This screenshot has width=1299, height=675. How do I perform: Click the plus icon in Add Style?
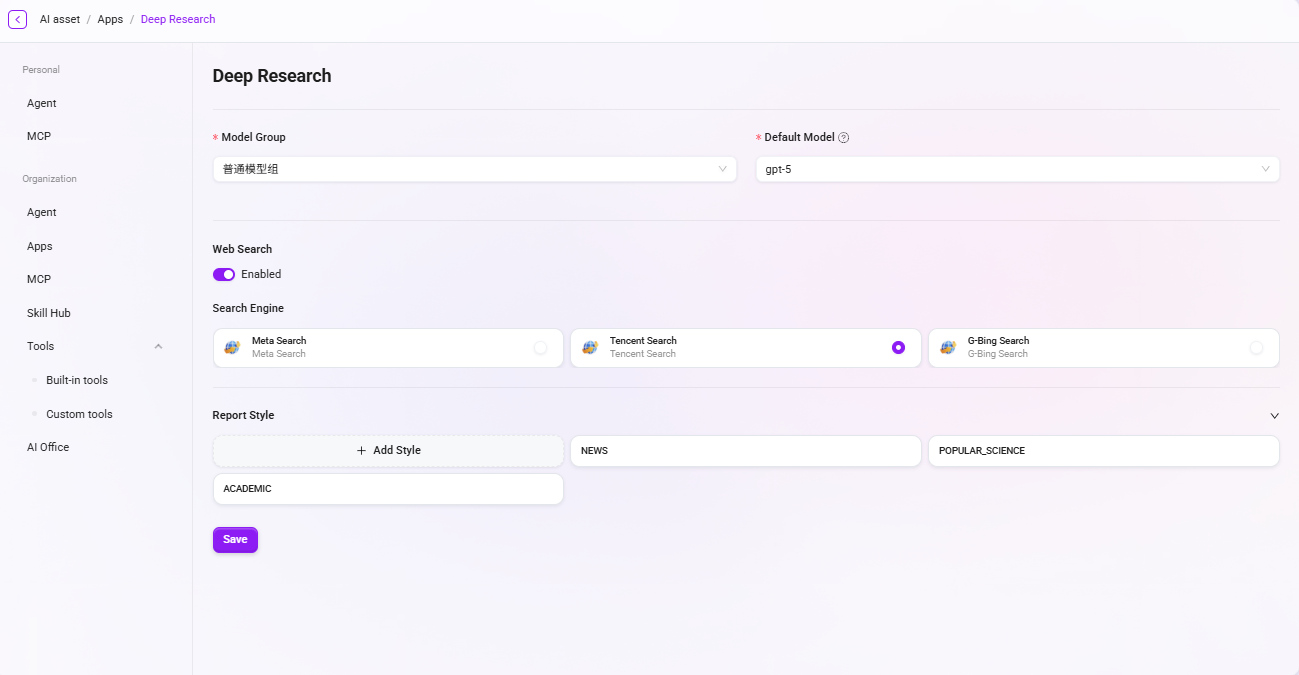pos(362,451)
